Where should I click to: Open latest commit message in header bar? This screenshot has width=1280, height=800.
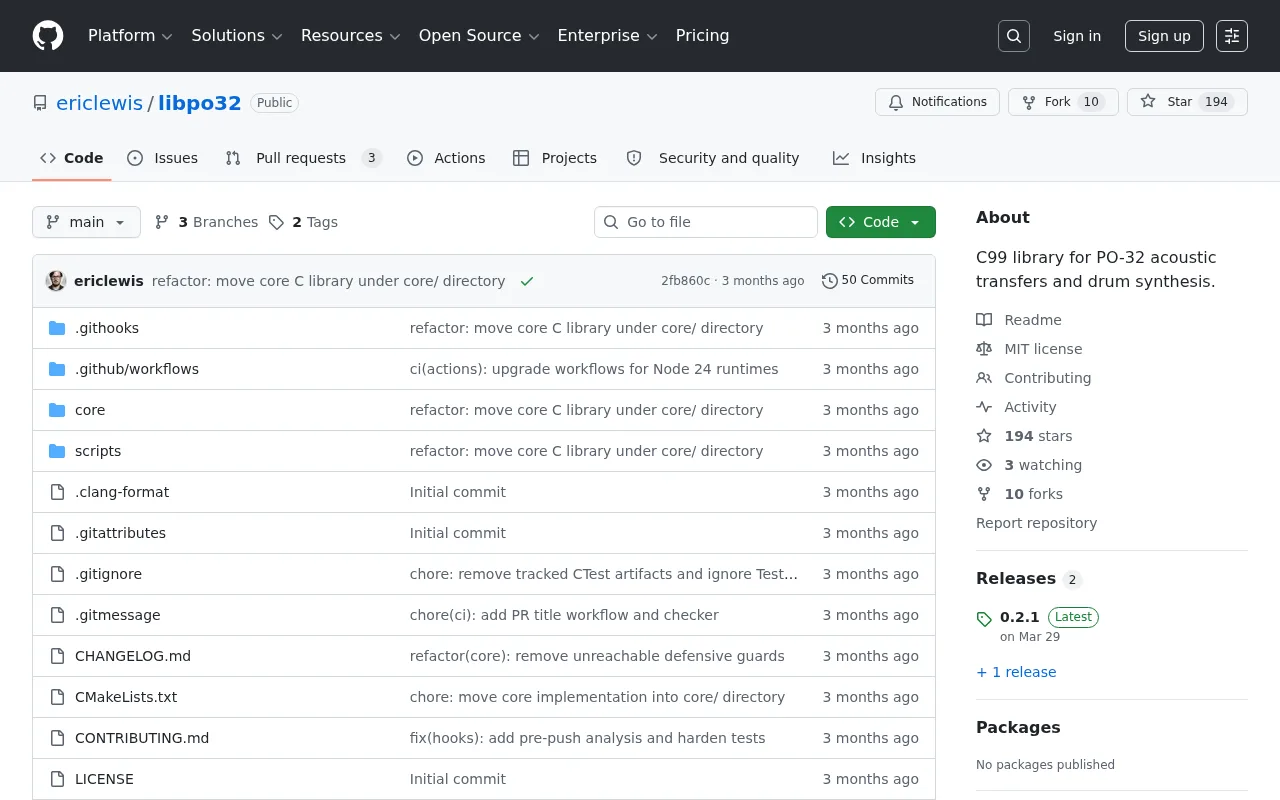[x=328, y=281]
